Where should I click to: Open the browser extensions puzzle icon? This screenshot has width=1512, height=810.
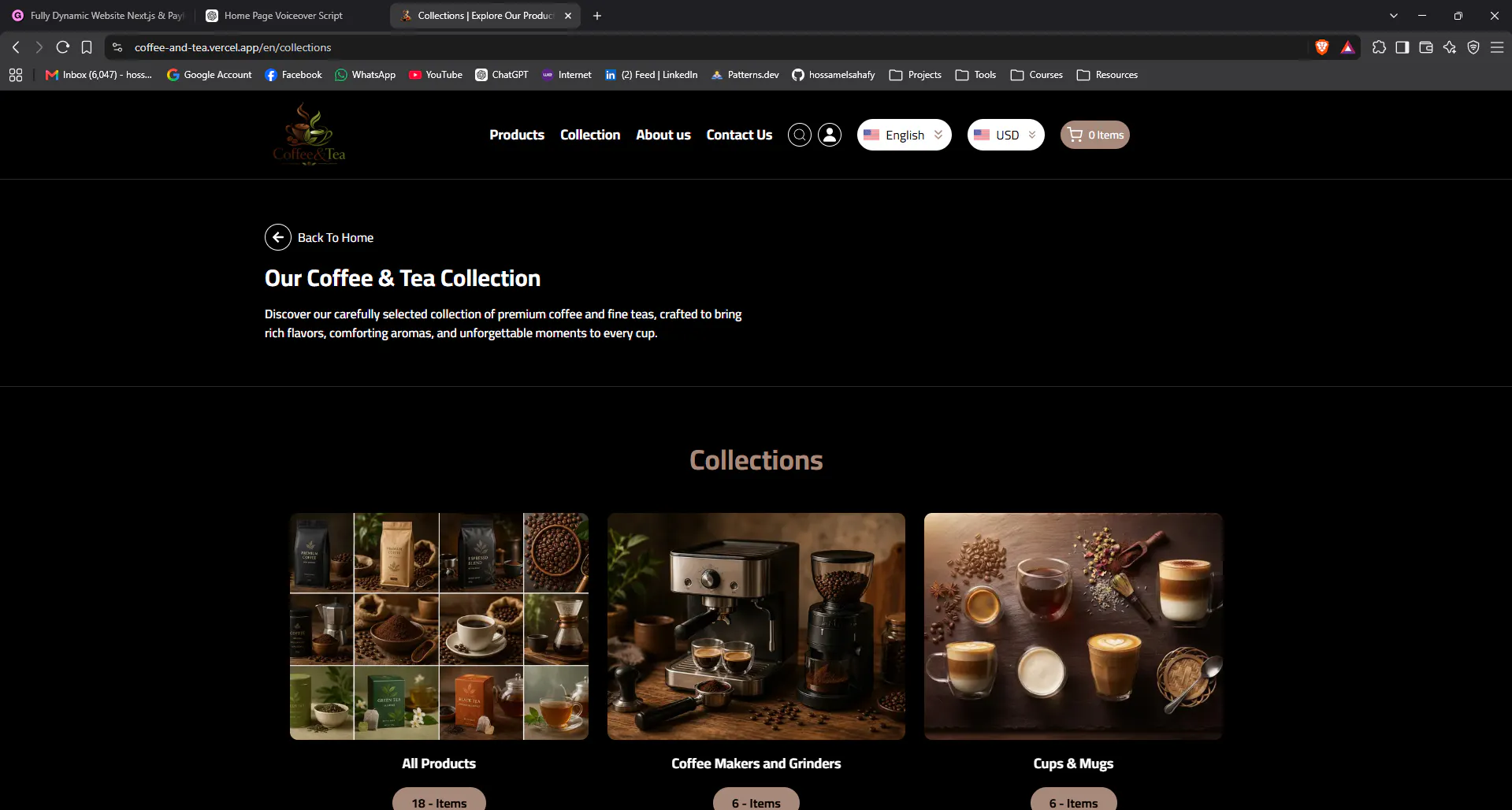(1379, 47)
